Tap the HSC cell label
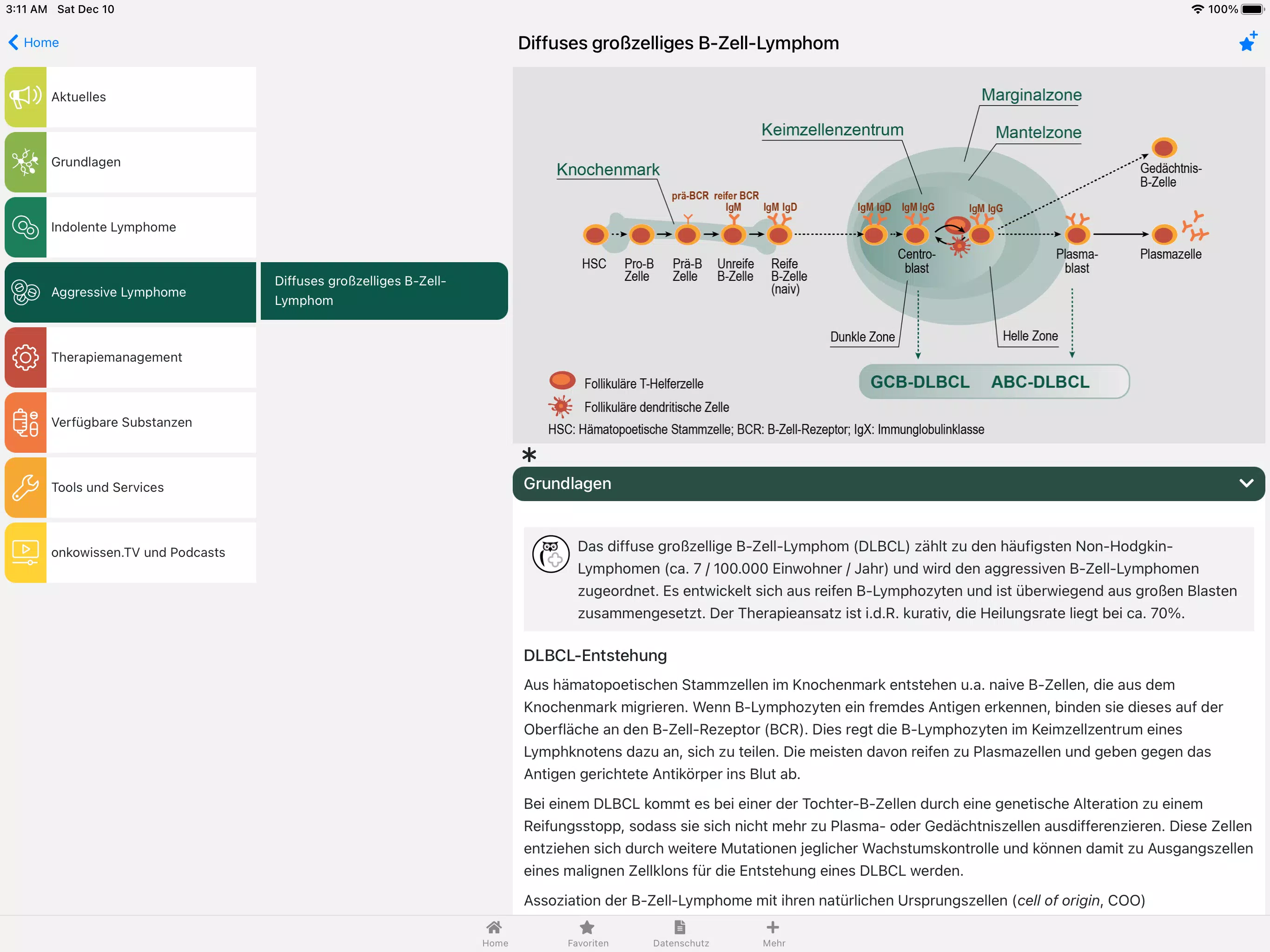Viewport: 1270px width, 952px height. [x=594, y=264]
